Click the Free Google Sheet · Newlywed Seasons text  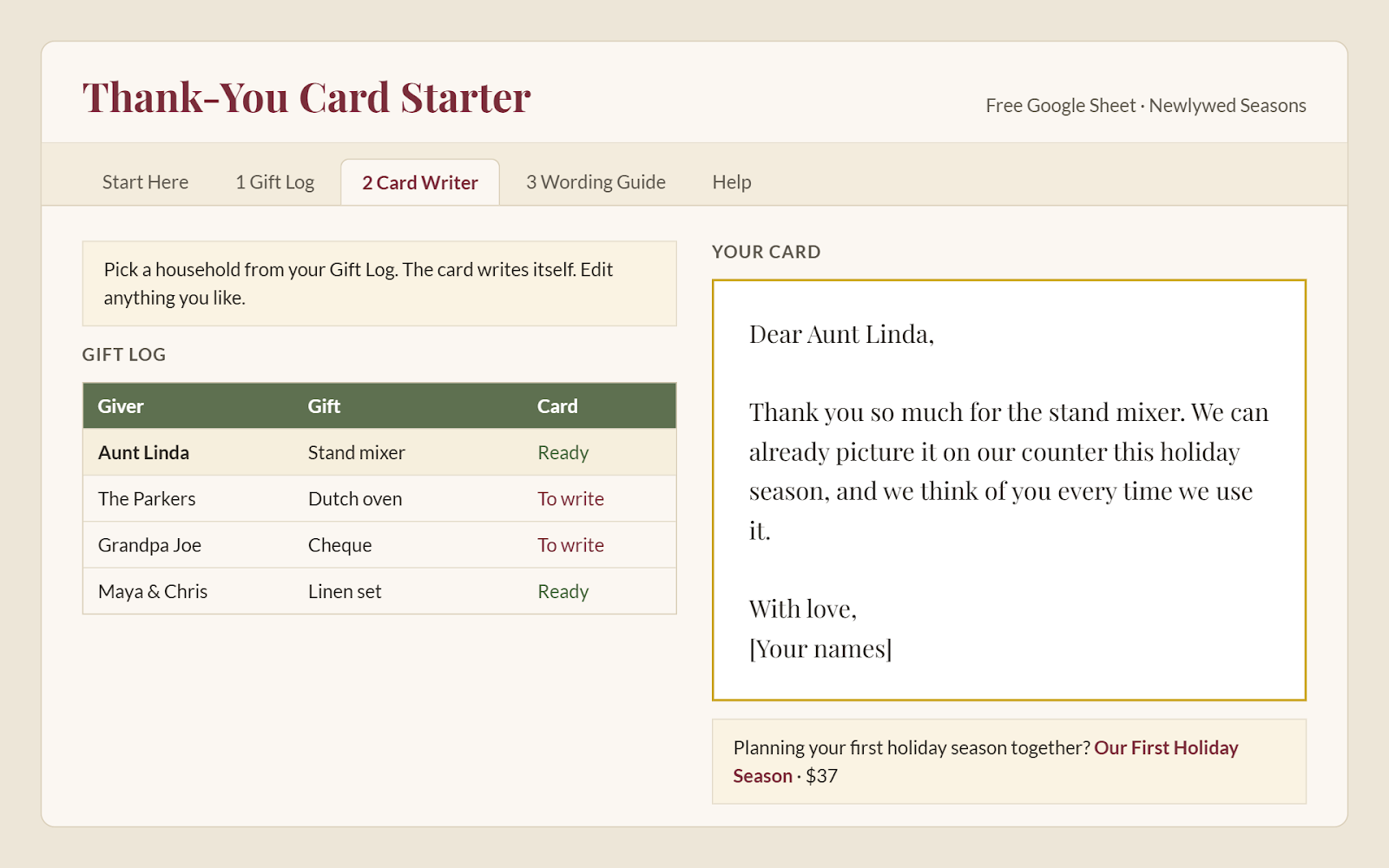(x=1146, y=106)
